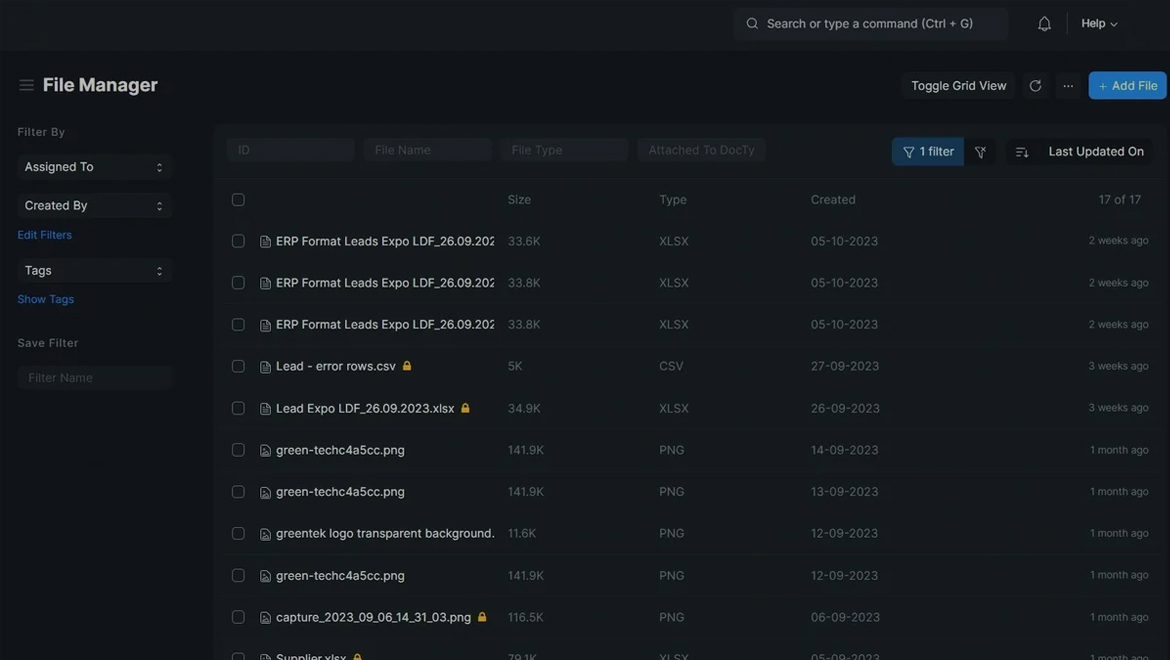Tick checkbox for Lead Expo LDF_26.09.2023.xlsx
Viewport: 1170px width, 660px height.
(238, 408)
